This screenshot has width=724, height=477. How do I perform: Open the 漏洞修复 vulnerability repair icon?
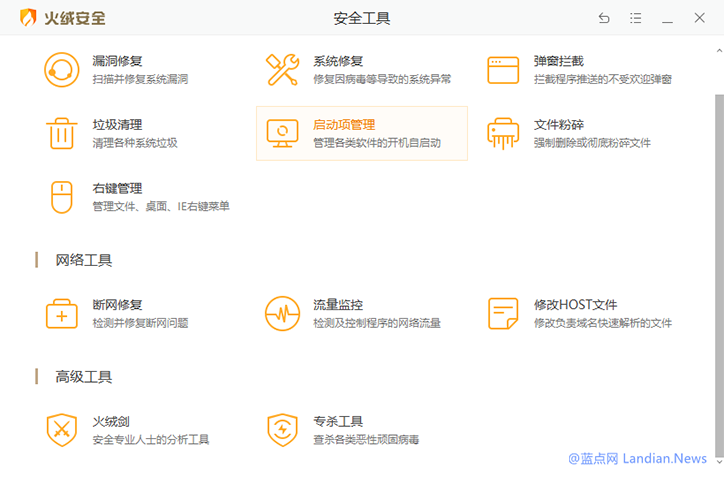(61, 70)
